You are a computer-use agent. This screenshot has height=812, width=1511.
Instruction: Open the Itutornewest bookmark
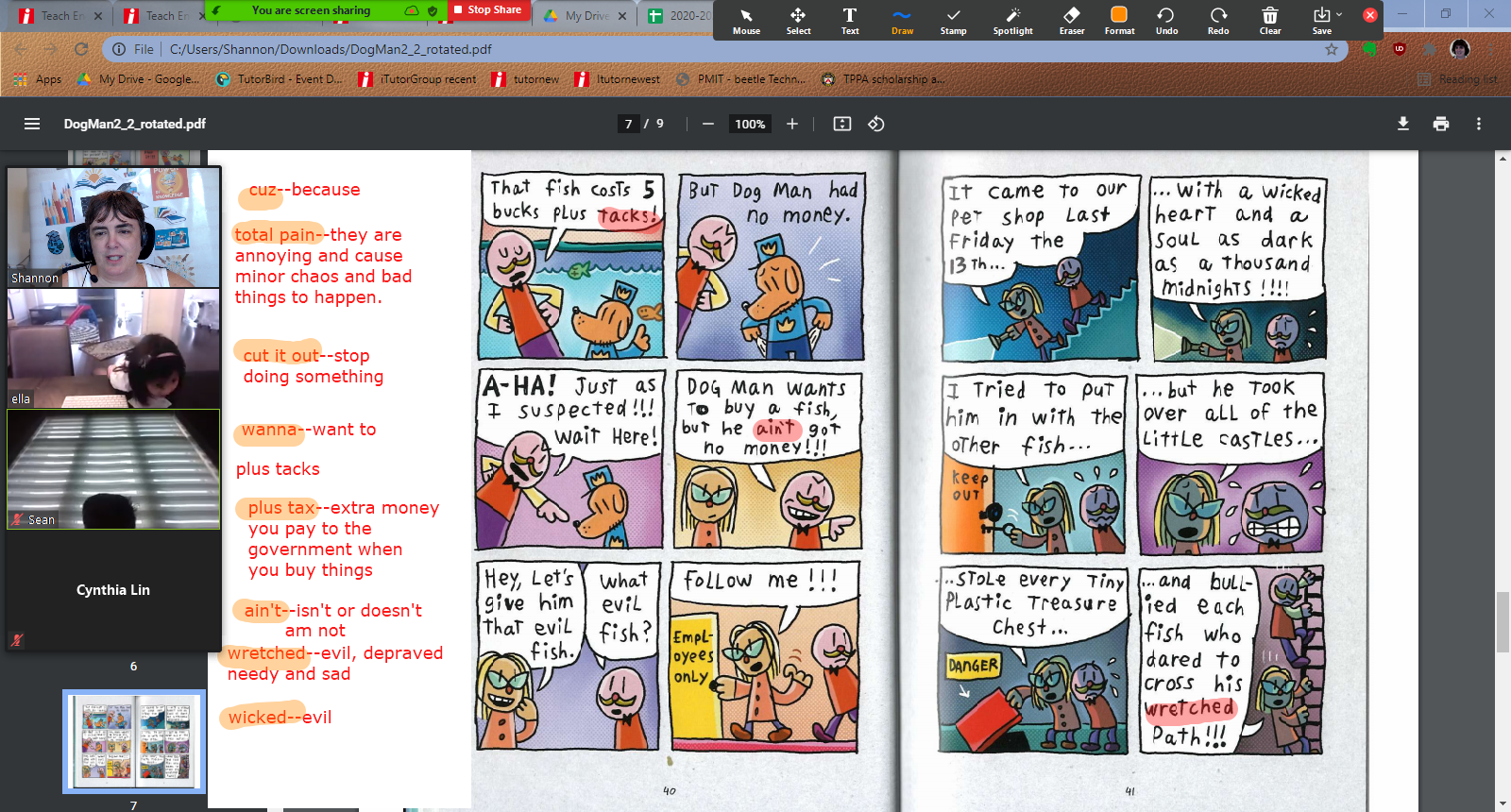(617, 79)
